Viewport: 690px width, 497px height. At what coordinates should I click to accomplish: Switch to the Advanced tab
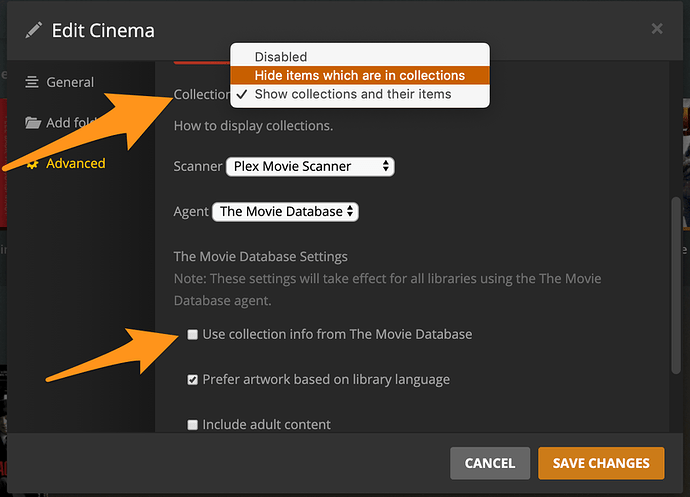(75, 163)
